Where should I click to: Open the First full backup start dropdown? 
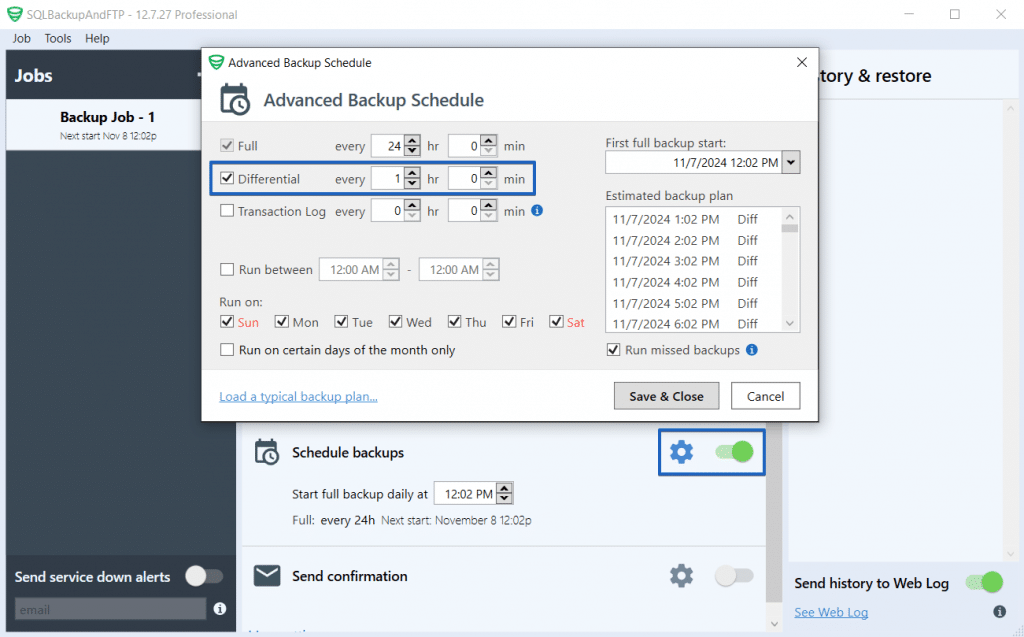pyautogui.click(x=791, y=162)
